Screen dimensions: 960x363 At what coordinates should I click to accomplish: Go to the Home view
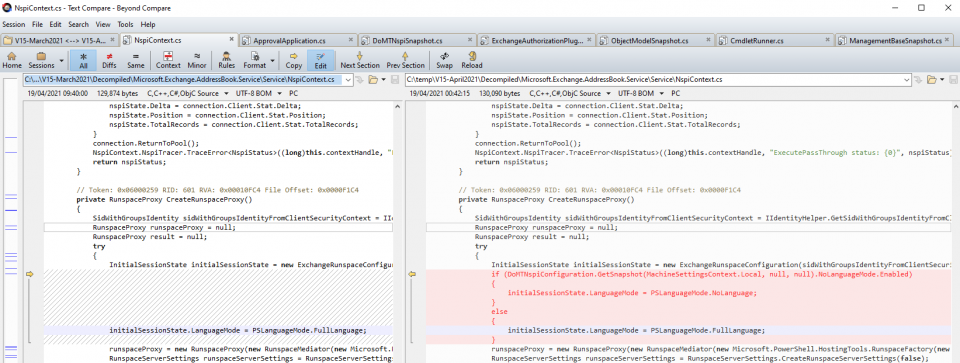click(11, 60)
